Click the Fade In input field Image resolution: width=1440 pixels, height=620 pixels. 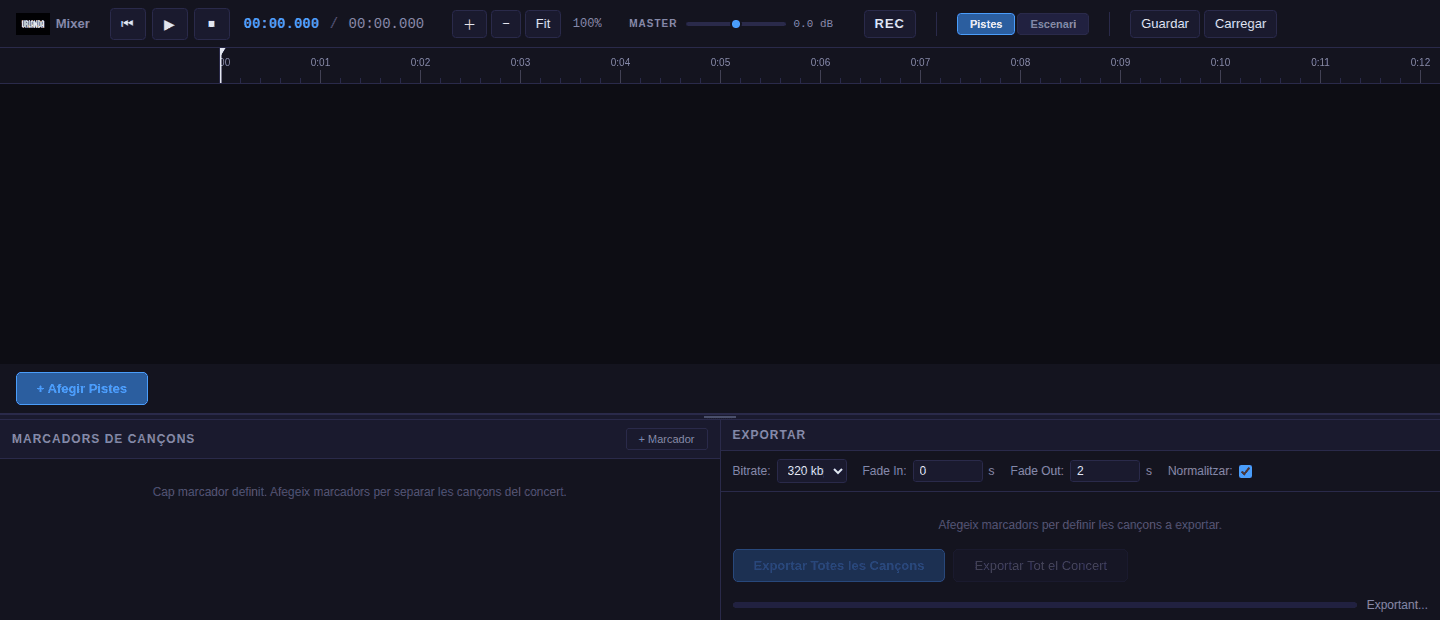948,471
